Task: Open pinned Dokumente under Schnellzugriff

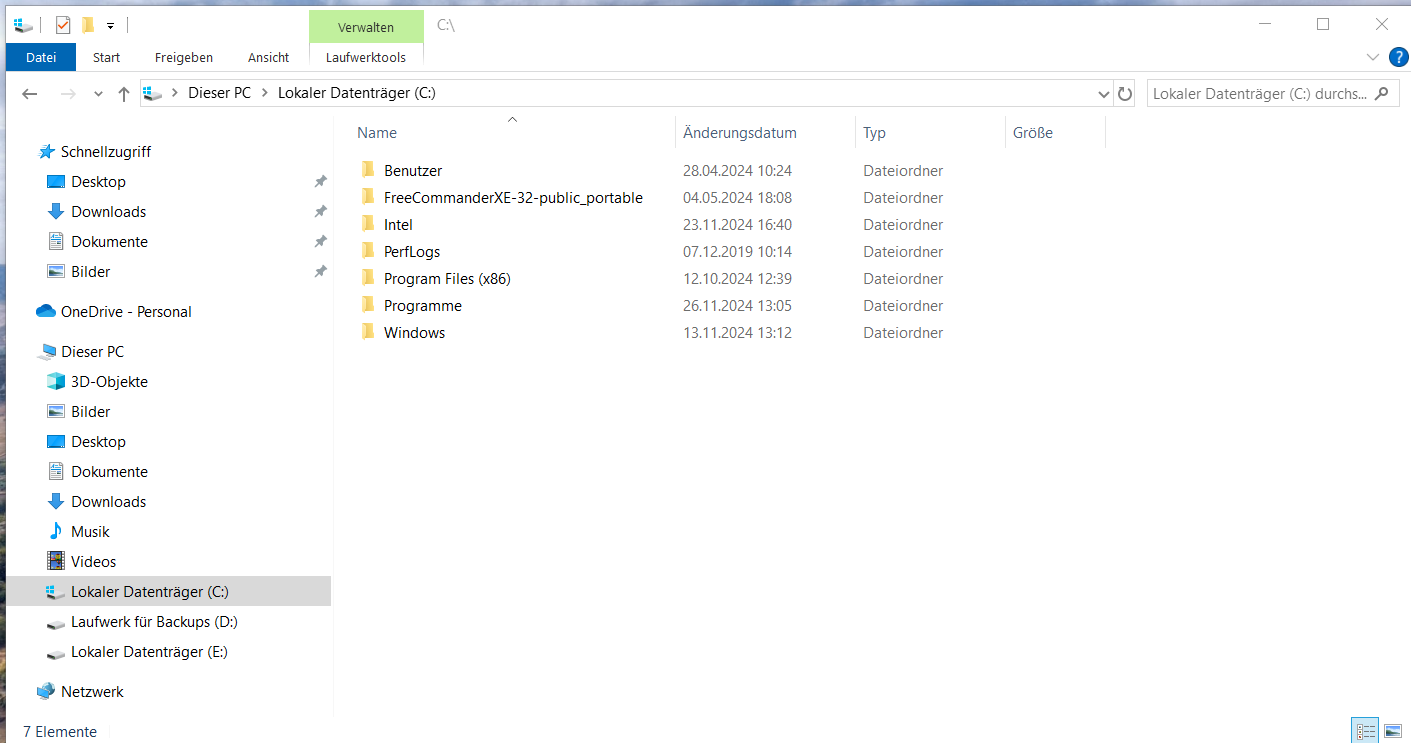Action: pos(109,242)
